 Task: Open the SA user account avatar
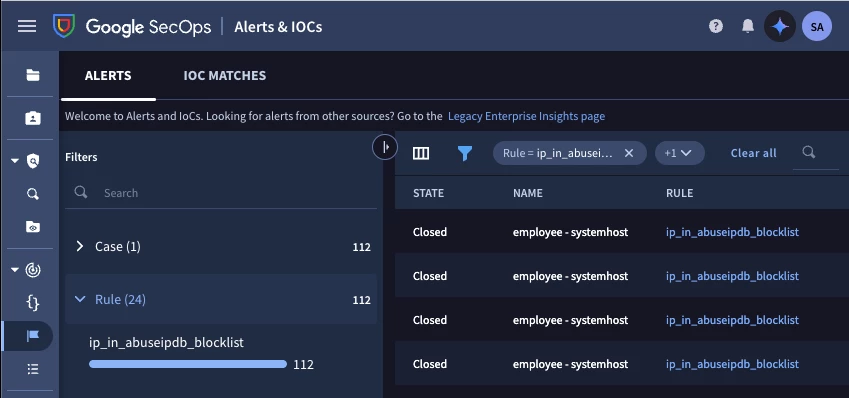pos(817,26)
